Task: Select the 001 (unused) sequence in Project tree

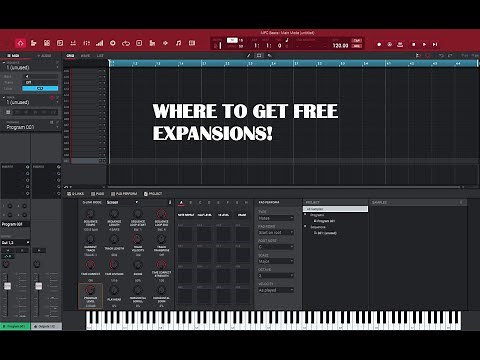Action: point(325,233)
